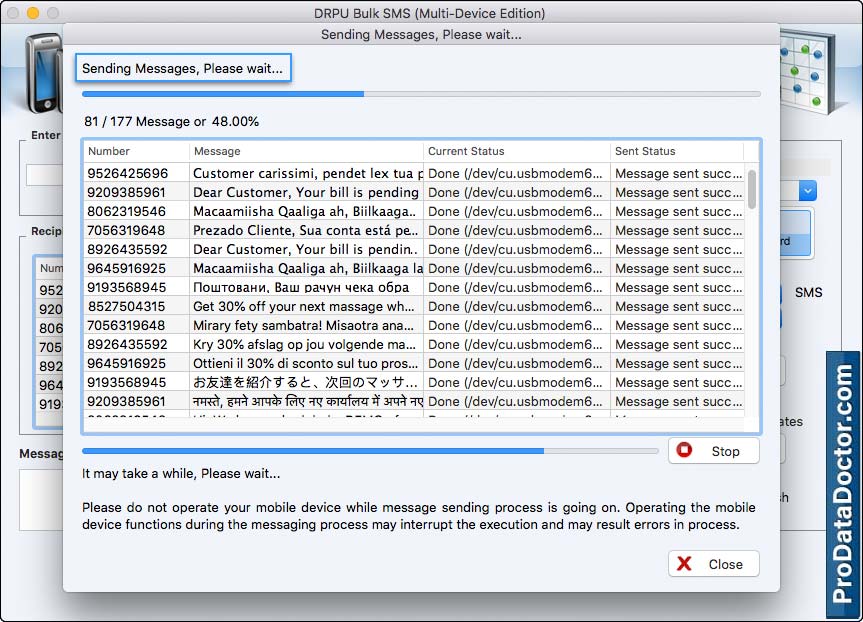The width and height of the screenshot is (863, 622).
Task: Select number 9526425696 in first row
Action: click(128, 173)
